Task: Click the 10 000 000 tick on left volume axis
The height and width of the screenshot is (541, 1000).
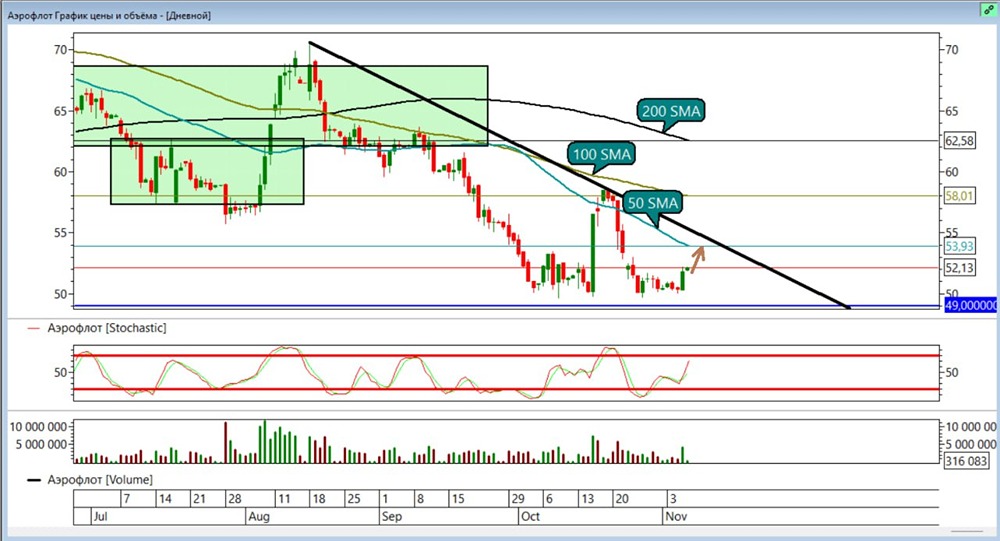Action: pyautogui.click(x=38, y=427)
